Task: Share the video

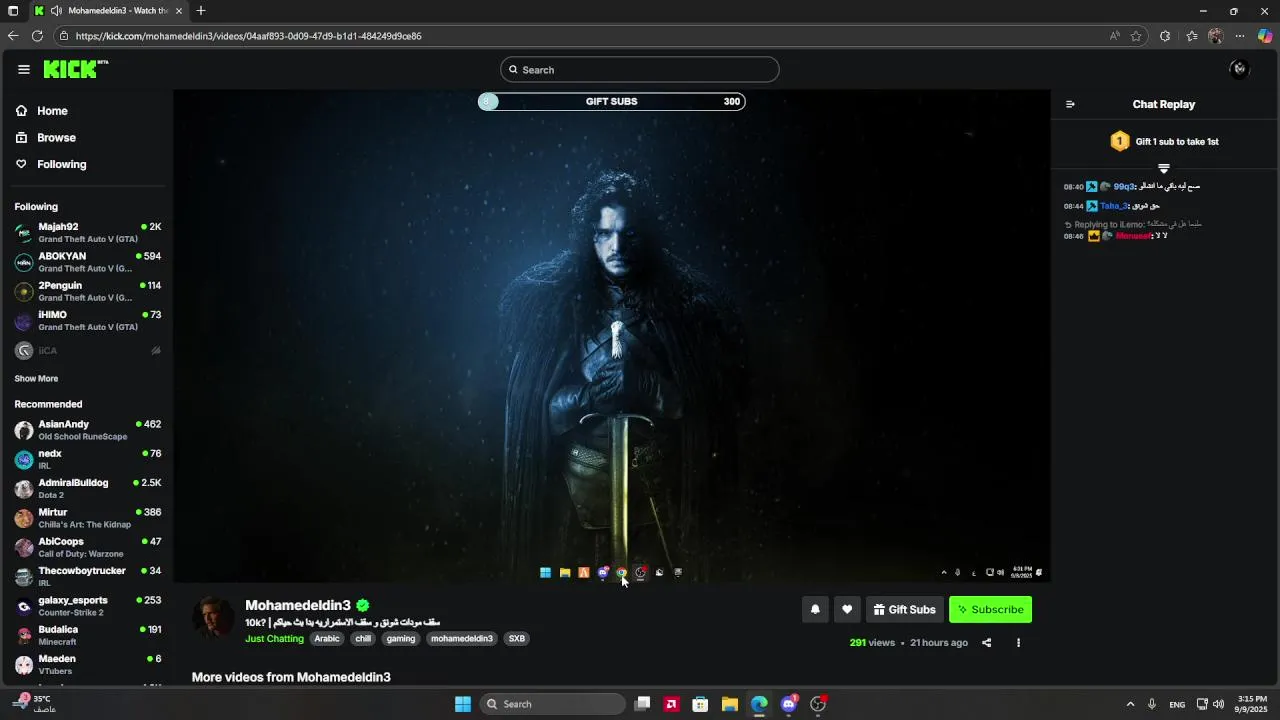Action: [987, 643]
